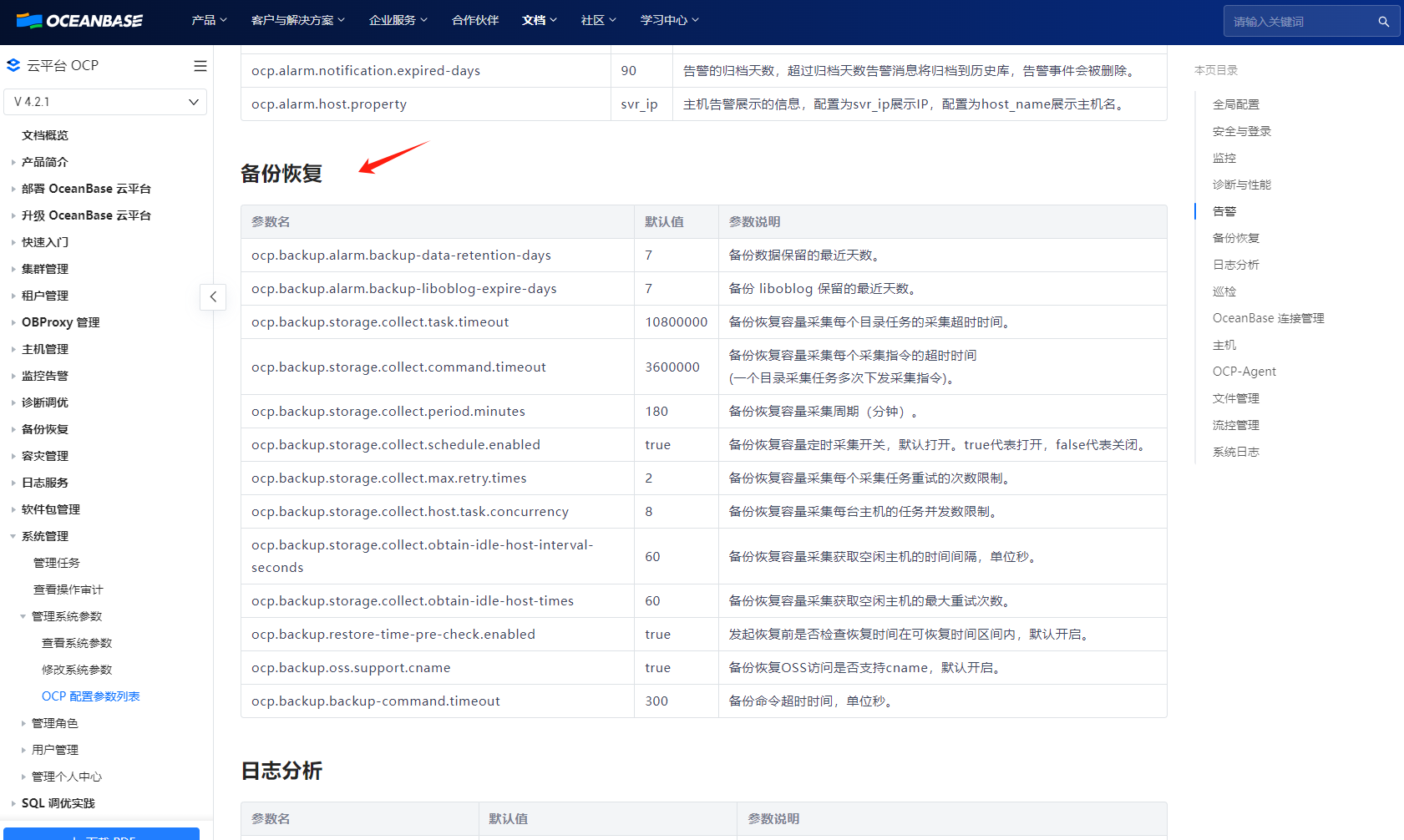Image resolution: width=1404 pixels, height=840 pixels.
Task: Open the 产品 menu
Action: coord(209,20)
